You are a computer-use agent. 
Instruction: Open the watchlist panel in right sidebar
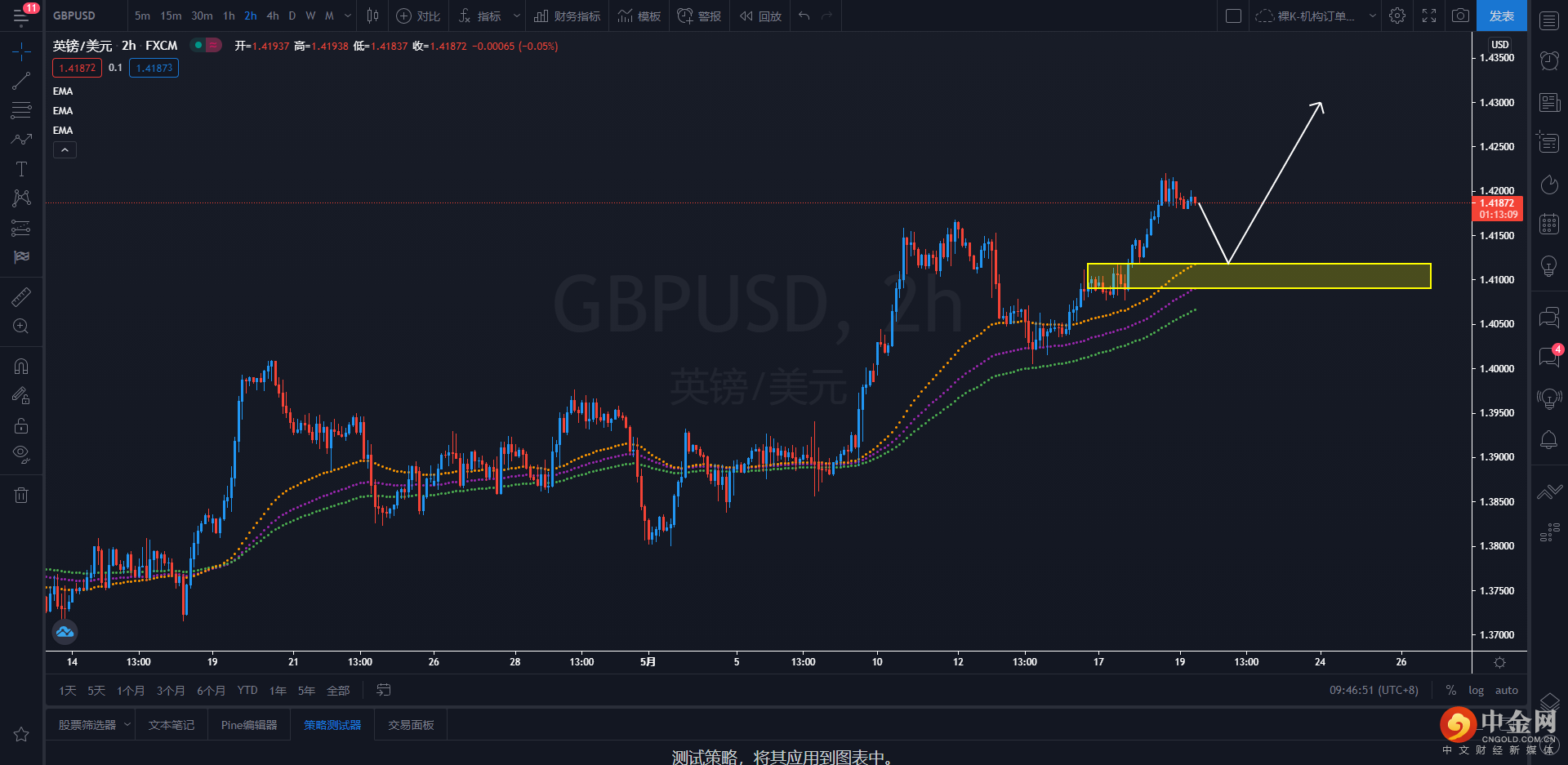1549,20
